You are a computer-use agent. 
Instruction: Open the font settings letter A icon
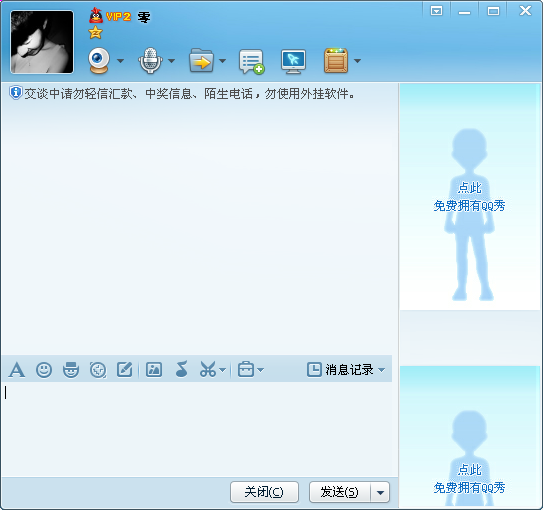pyautogui.click(x=17, y=370)
